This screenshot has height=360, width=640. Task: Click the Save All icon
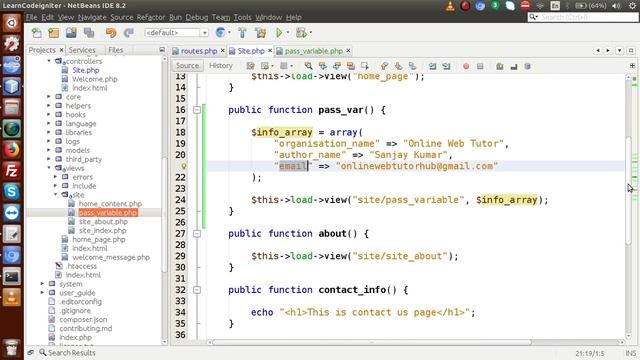point(89,33)
